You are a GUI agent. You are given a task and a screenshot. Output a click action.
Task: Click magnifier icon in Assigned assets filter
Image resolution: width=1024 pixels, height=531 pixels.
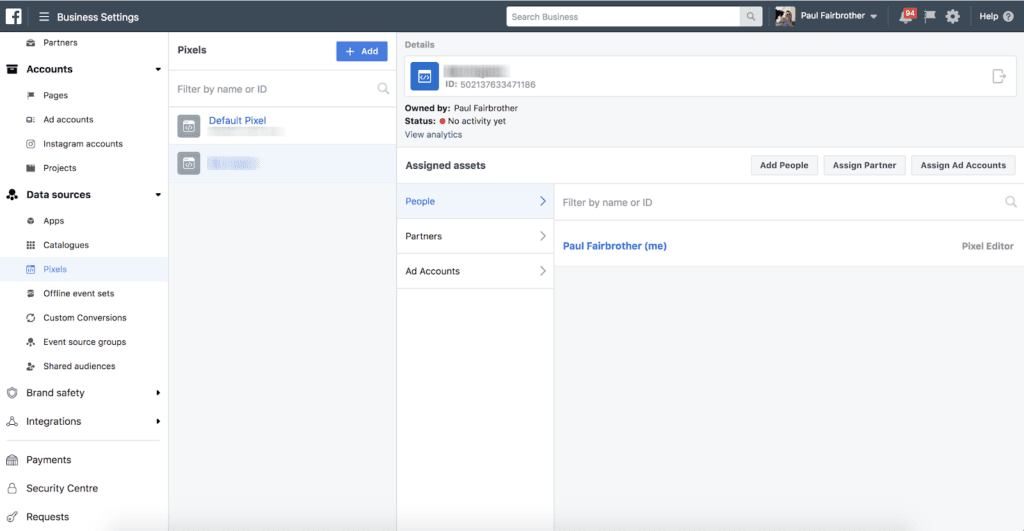(x=1010, y=202)
